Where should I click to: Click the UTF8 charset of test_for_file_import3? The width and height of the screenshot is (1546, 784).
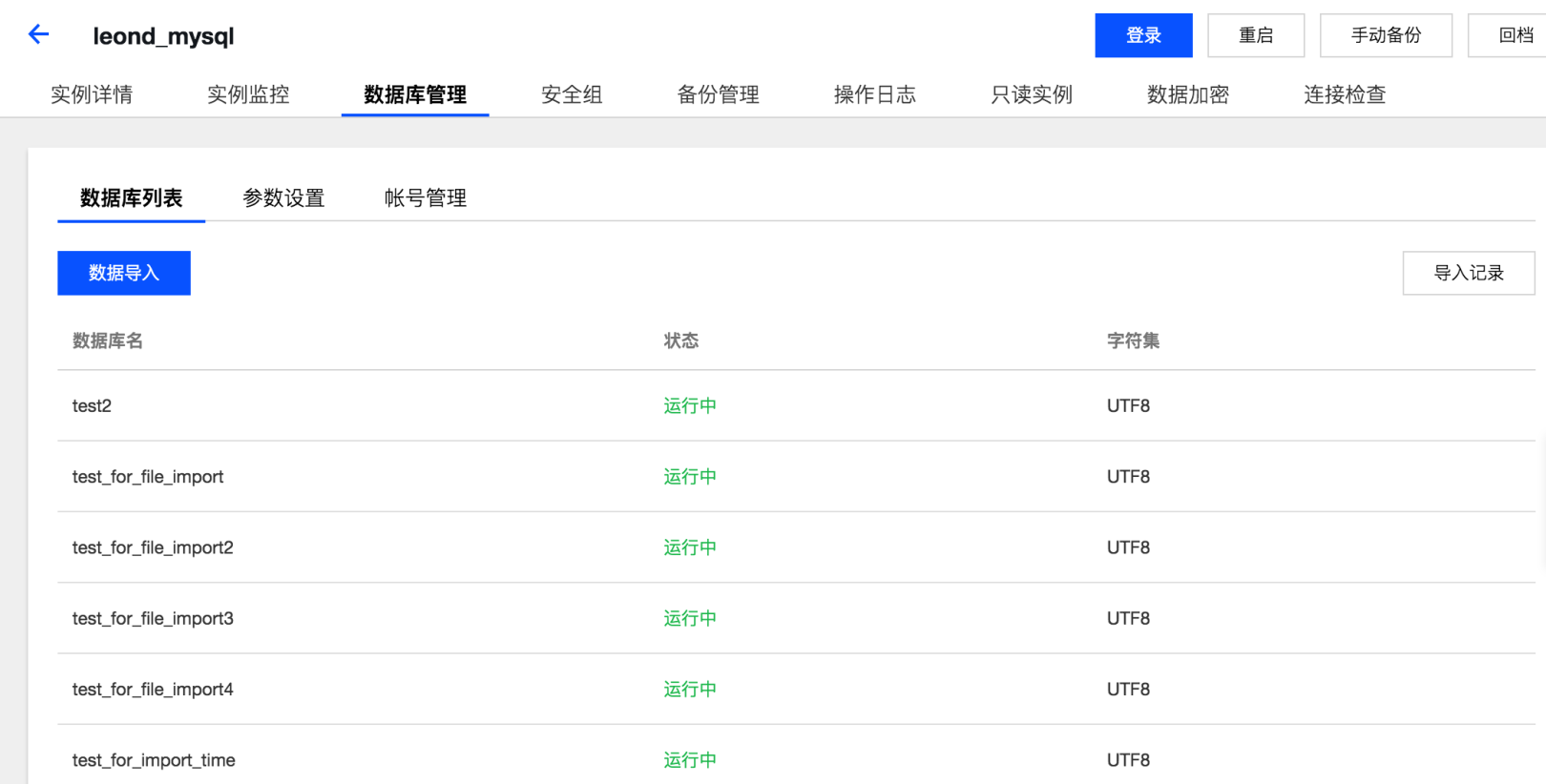(1128, 618)
